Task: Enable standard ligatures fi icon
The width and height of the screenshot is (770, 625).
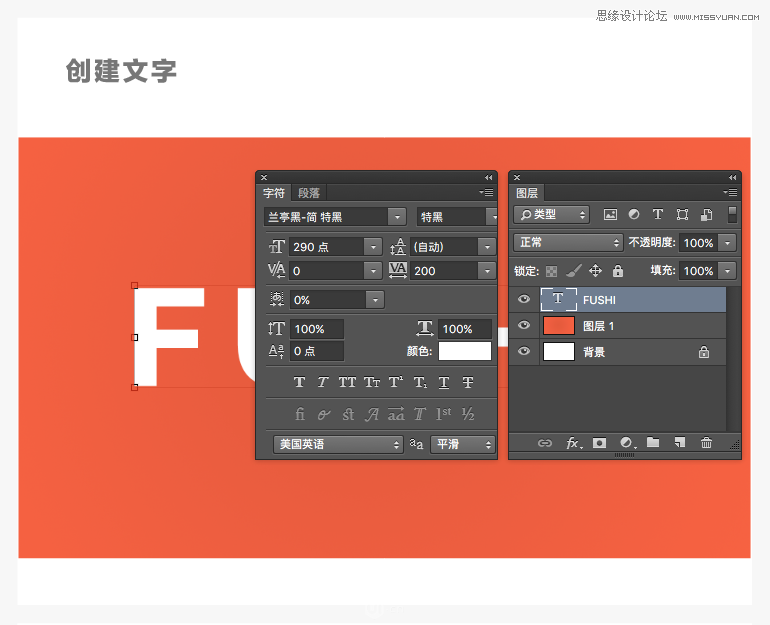Action: [x=300, y=414]
